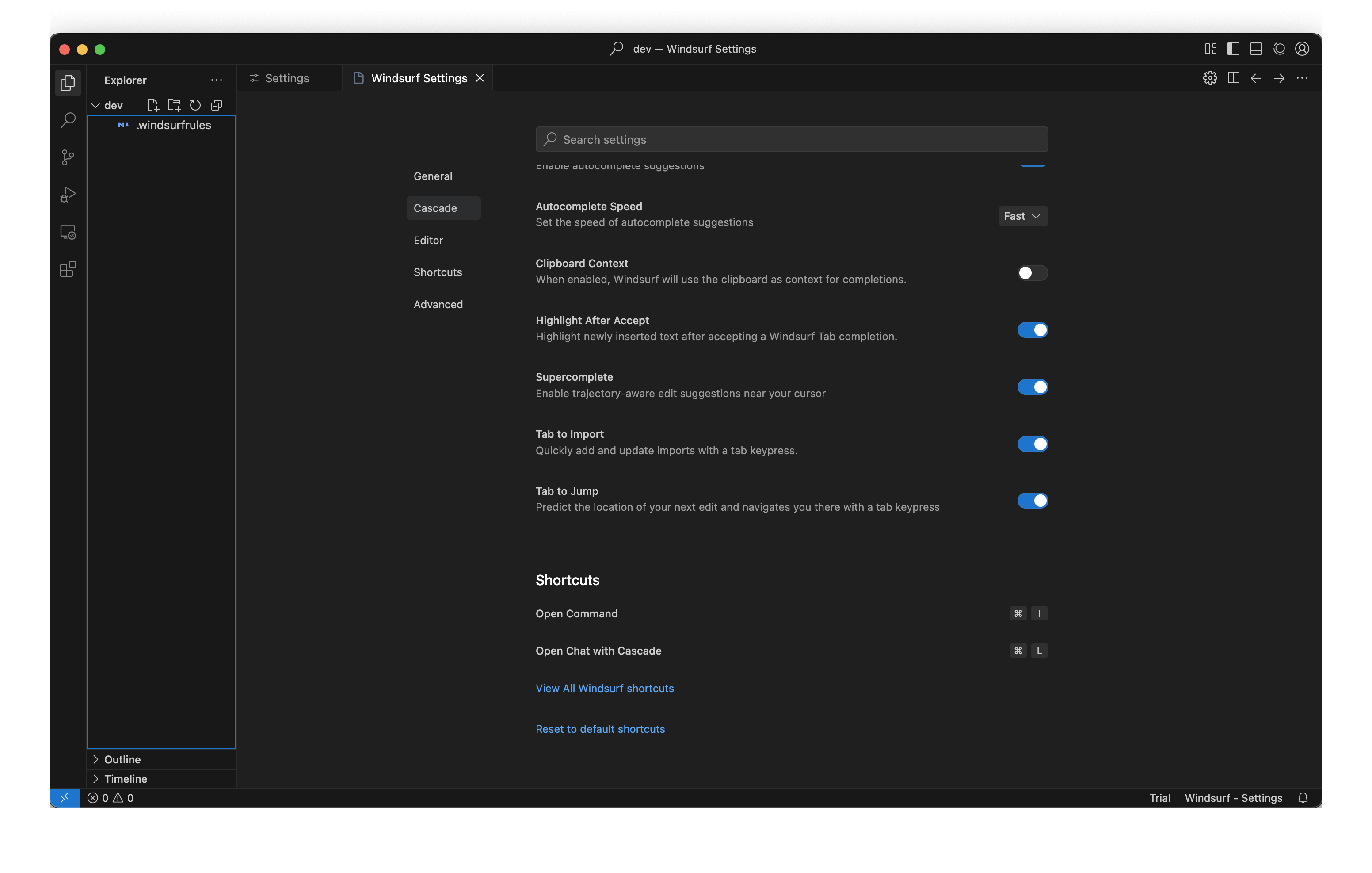Viewport: 1372px width, 873px height.
Task: Turn off the Supercomplete toggle
Action: pos(1032,387)
